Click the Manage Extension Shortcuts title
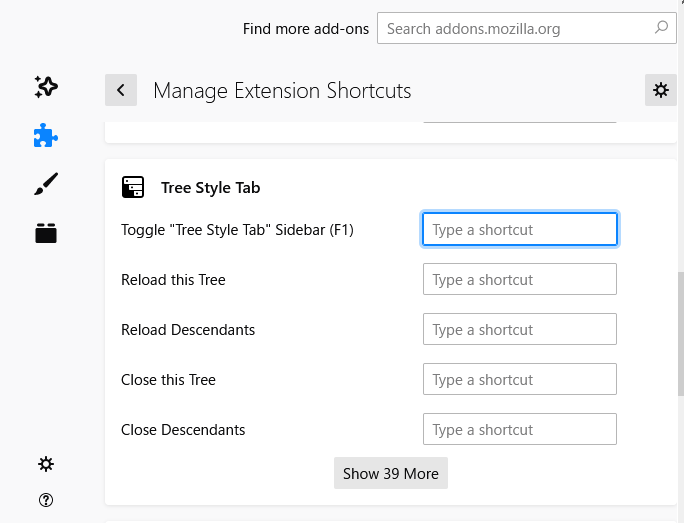Viewport: 684px width, 523px height. [282, 91]
